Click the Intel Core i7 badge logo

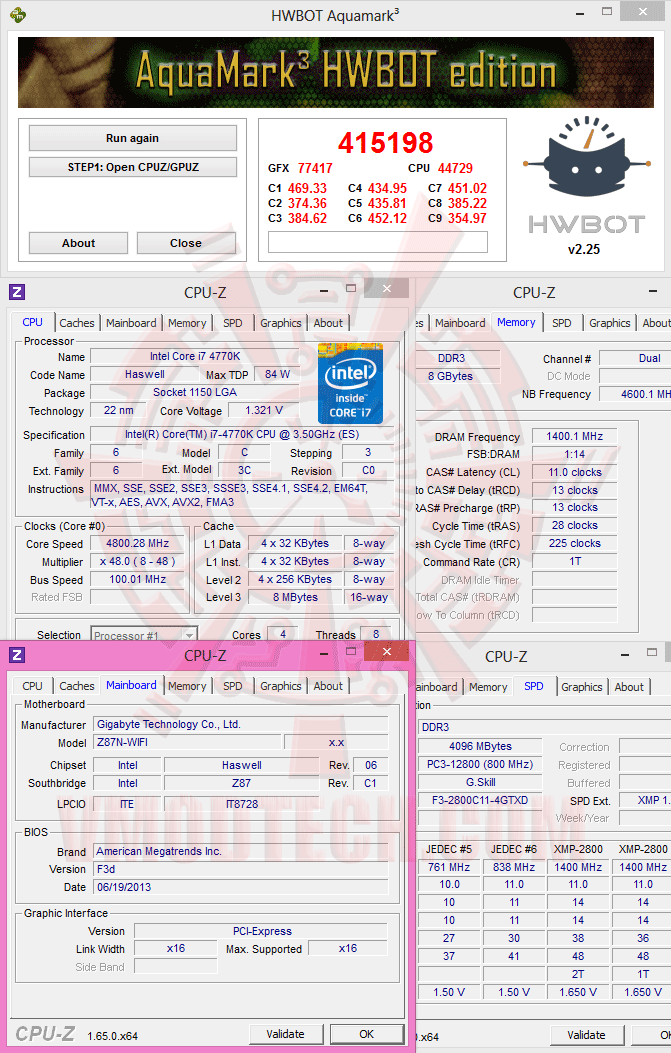coord(351,383)
